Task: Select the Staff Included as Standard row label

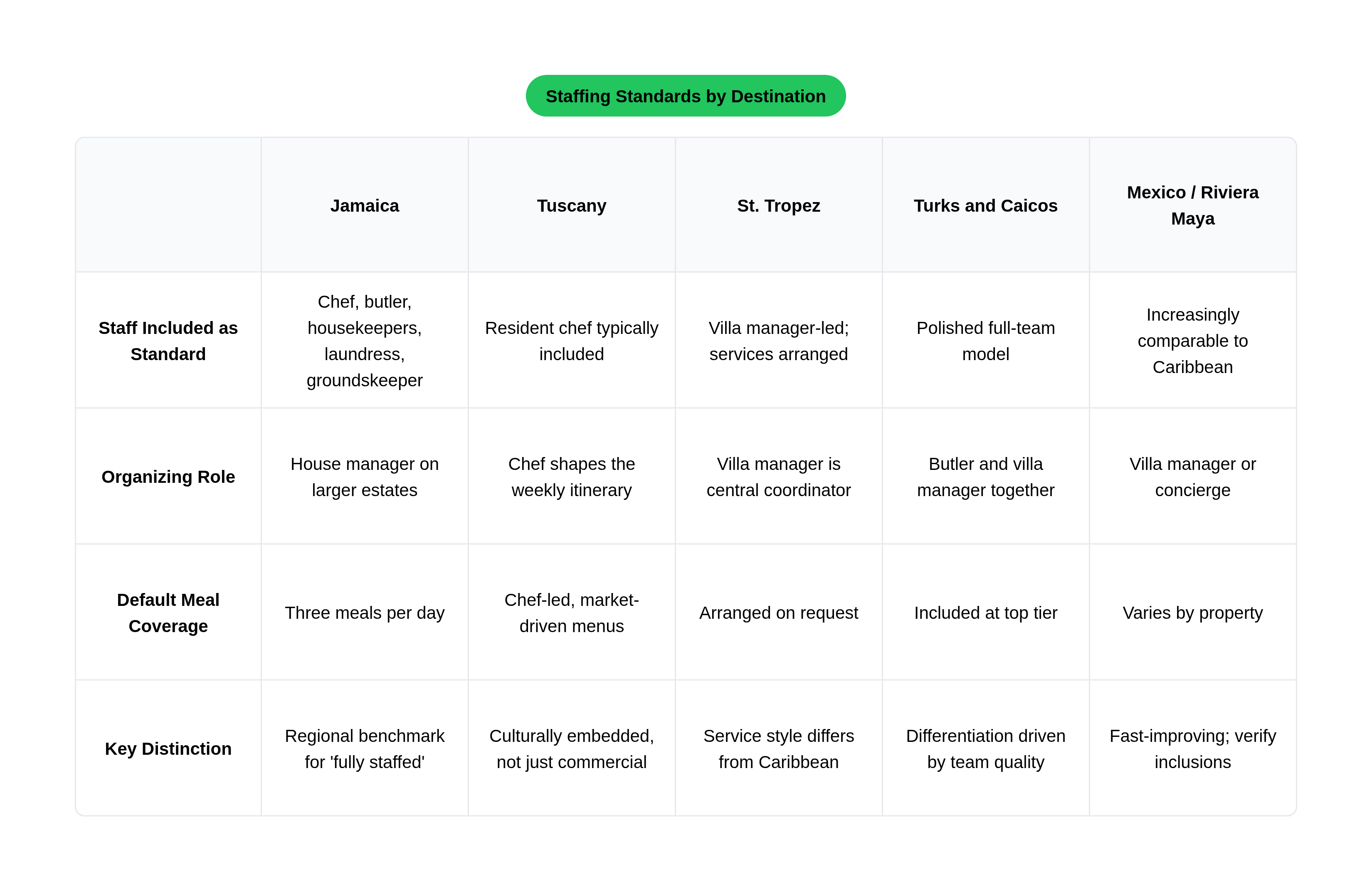Action: [168, 341]
